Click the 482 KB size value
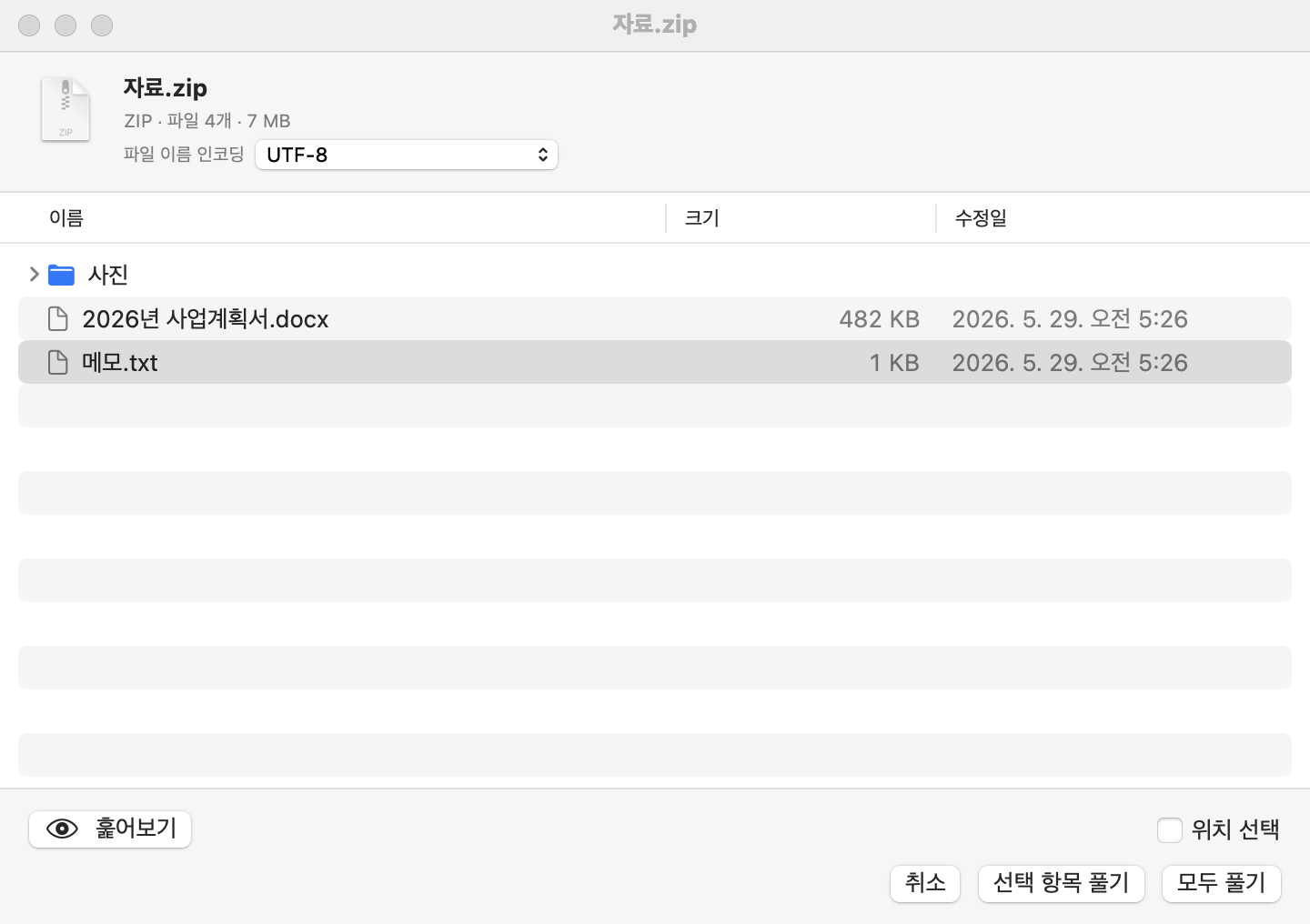This screenshot has width=1310, height=924. coord(879,319)
